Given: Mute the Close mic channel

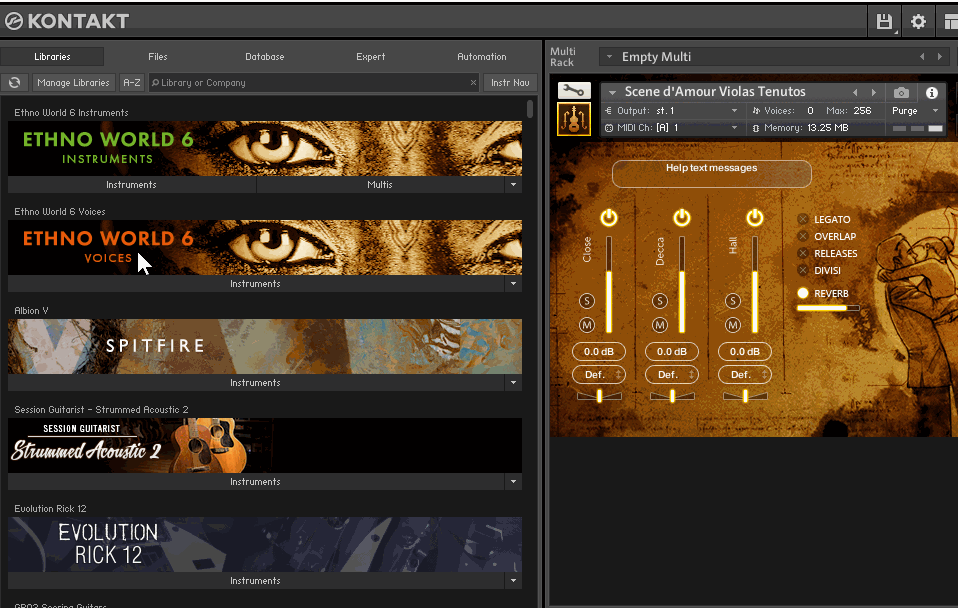Looking at the screenshot, I should click(x=587, y=325).
